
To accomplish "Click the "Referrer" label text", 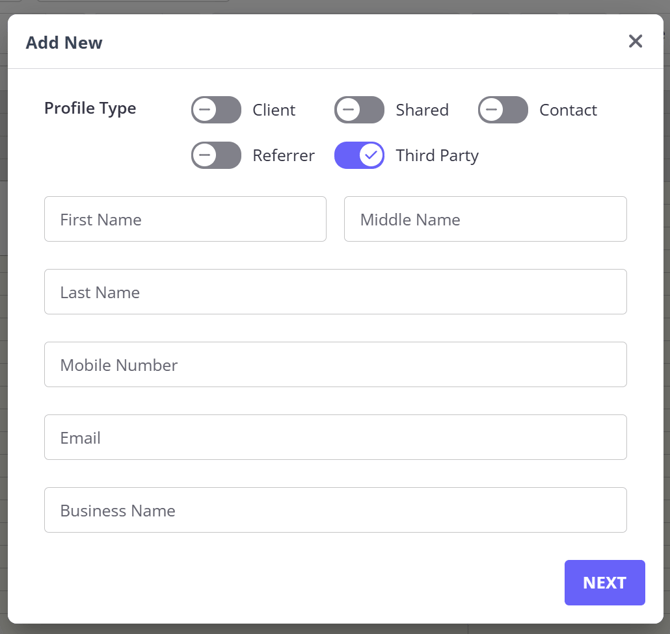I will point(284,155).
